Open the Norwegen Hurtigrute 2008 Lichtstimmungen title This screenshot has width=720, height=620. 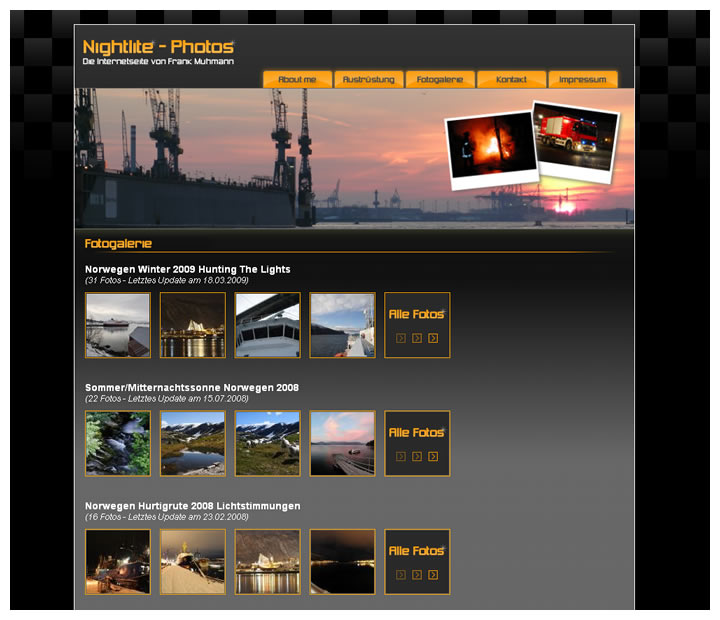[192, 506]
